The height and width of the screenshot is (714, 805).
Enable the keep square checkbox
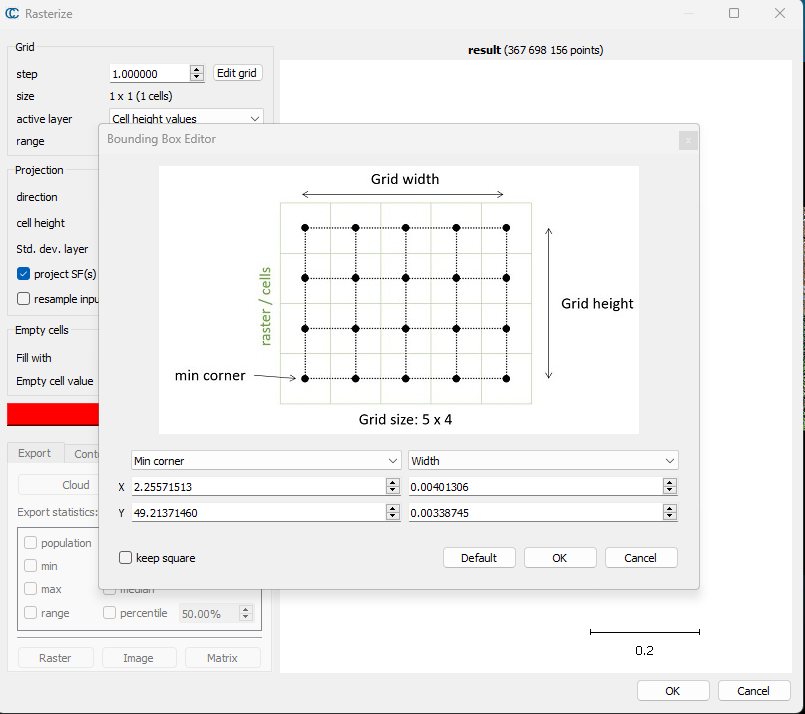click(126, 558)
